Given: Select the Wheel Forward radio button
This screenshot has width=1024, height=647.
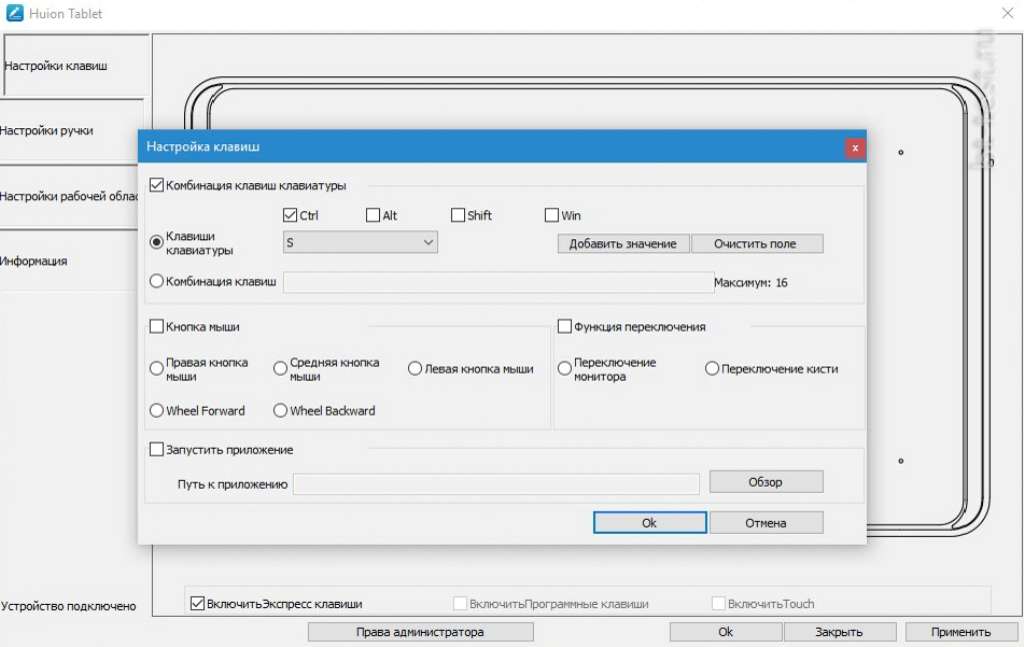Looking at the screenshot, I should [x=157, y=411].
